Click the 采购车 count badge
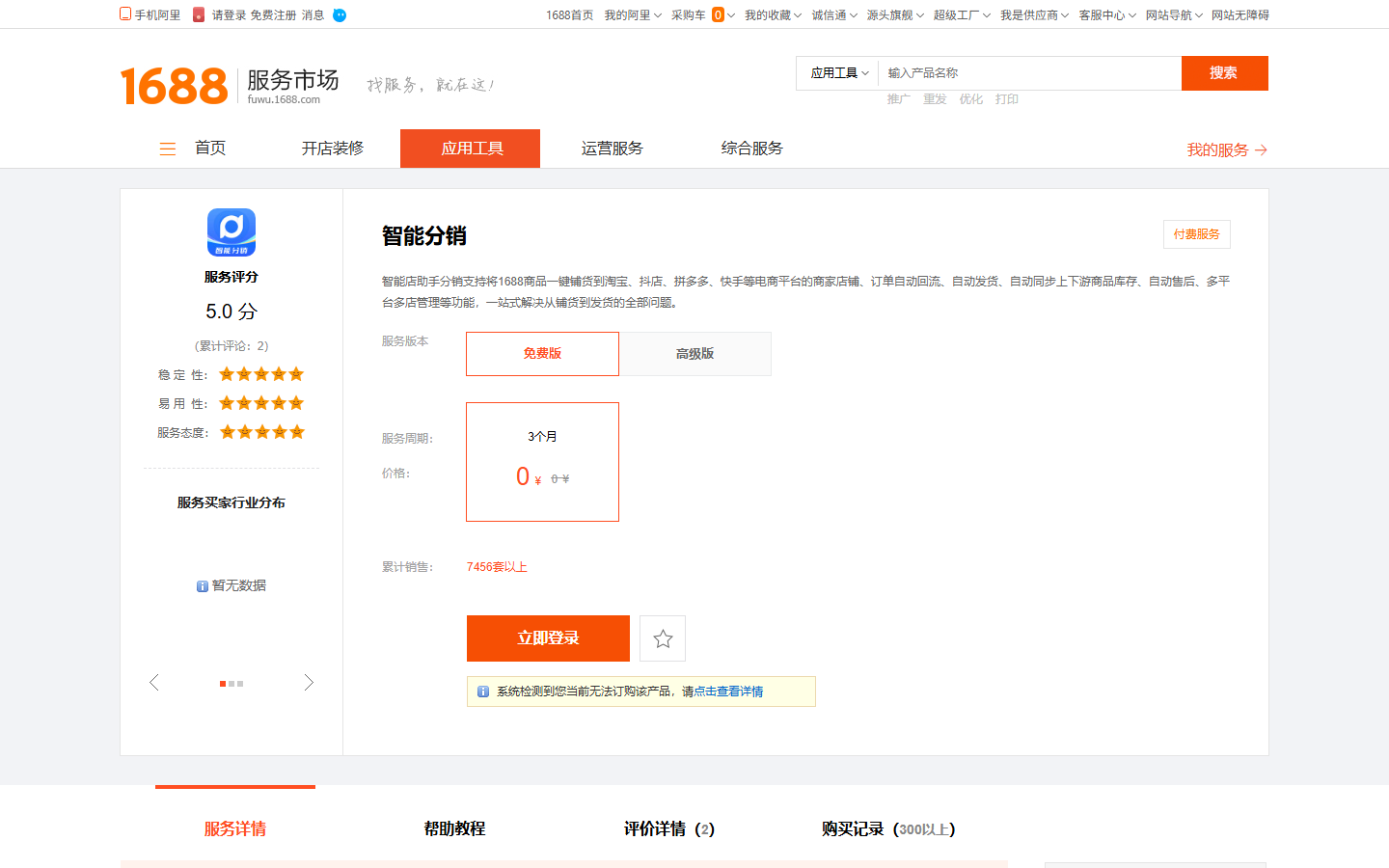1389x868 pixels. pos(718,15)
